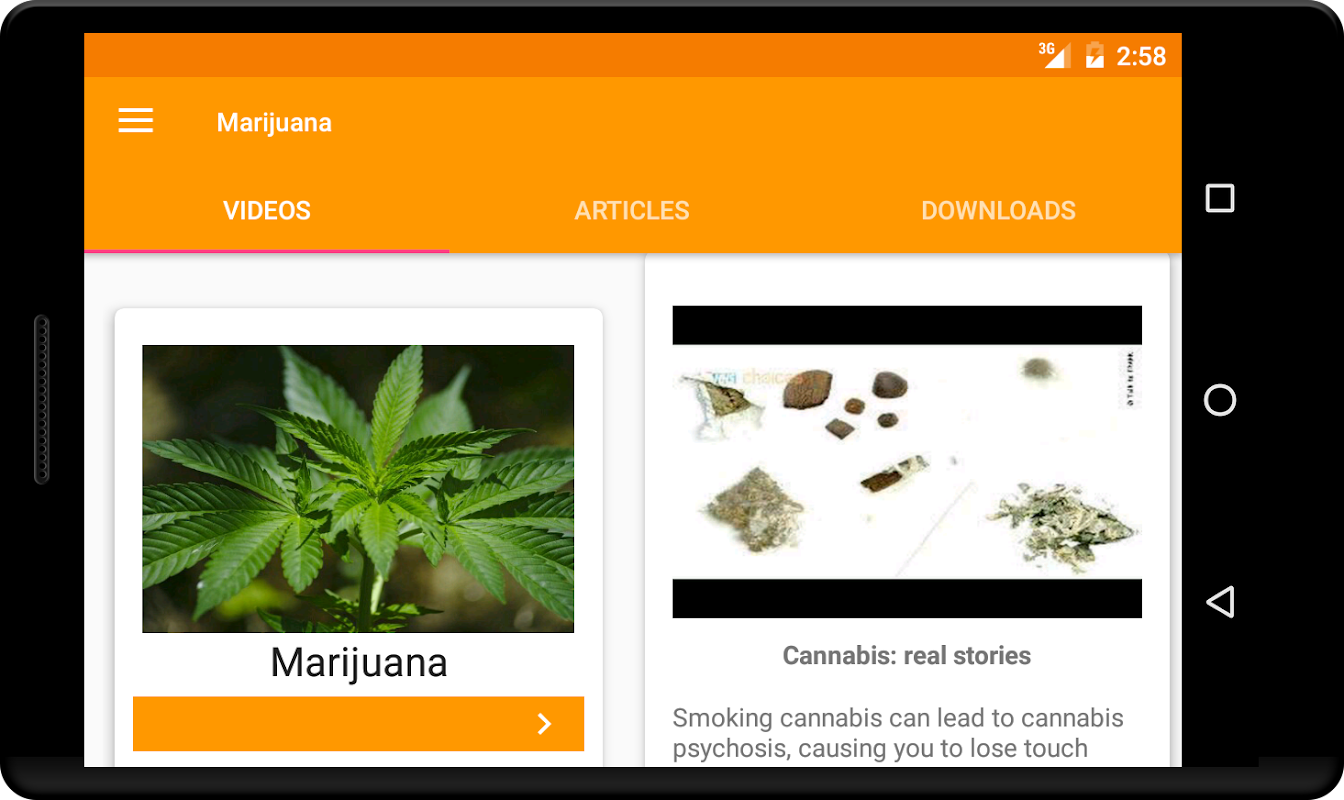
Task: Tap the Android home circle button
Action: click(x=1220, y=400)
